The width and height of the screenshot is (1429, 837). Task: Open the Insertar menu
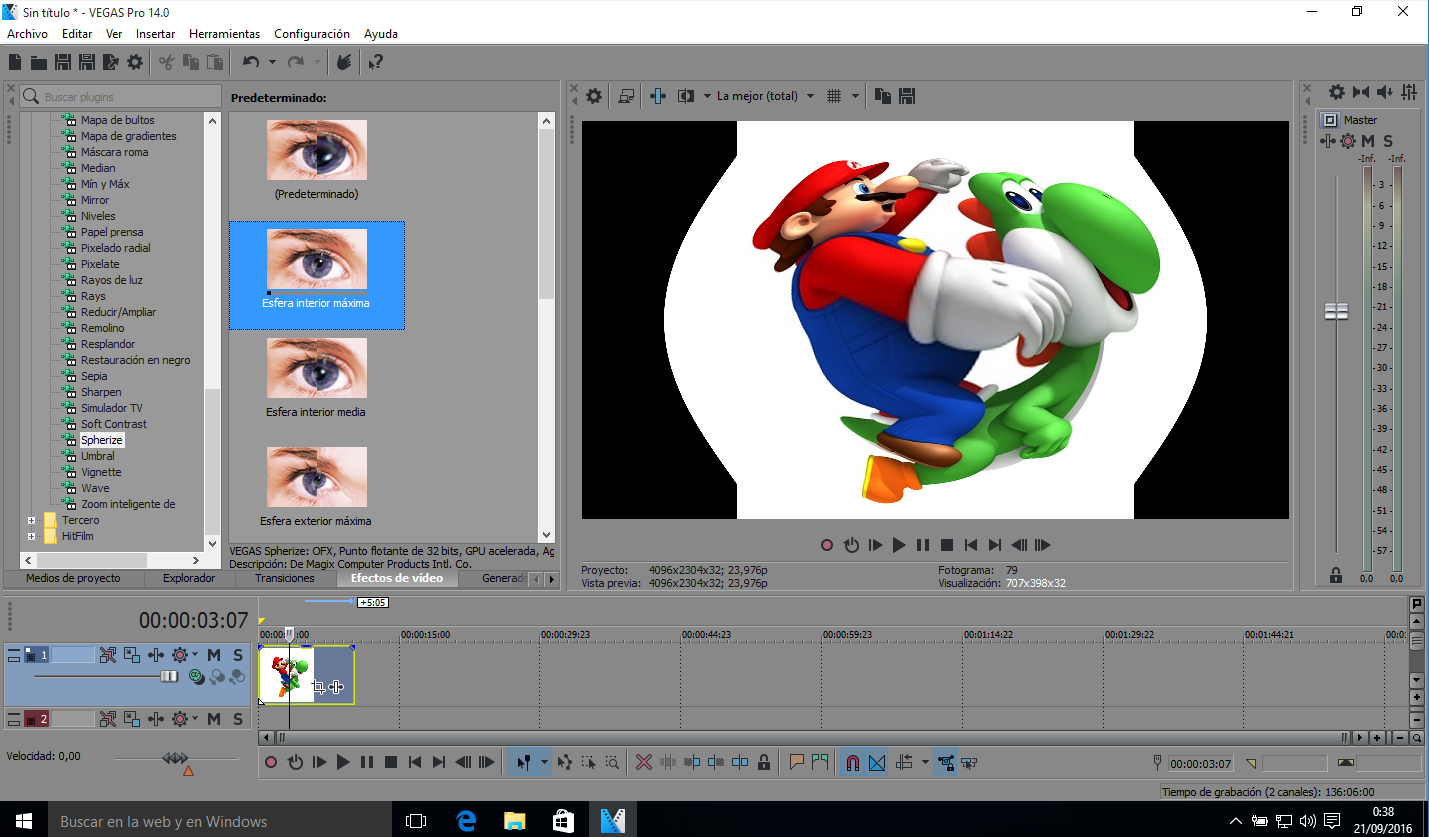(155, 34)
